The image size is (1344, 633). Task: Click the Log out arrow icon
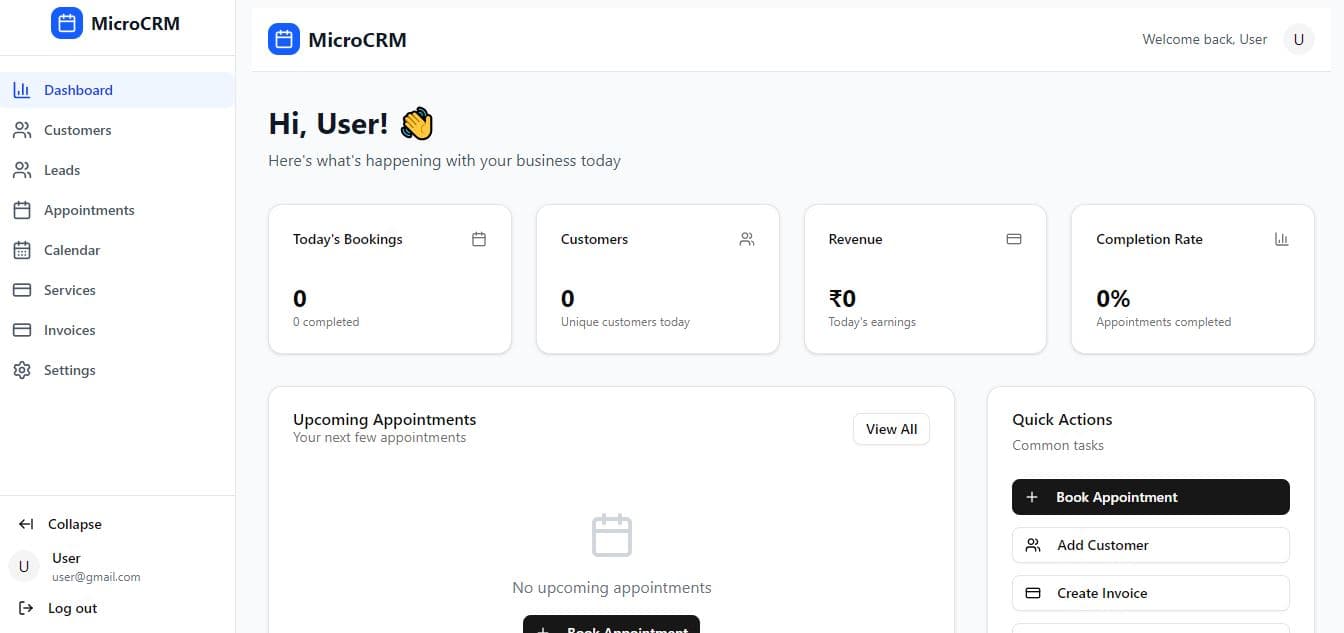point(26,608)
